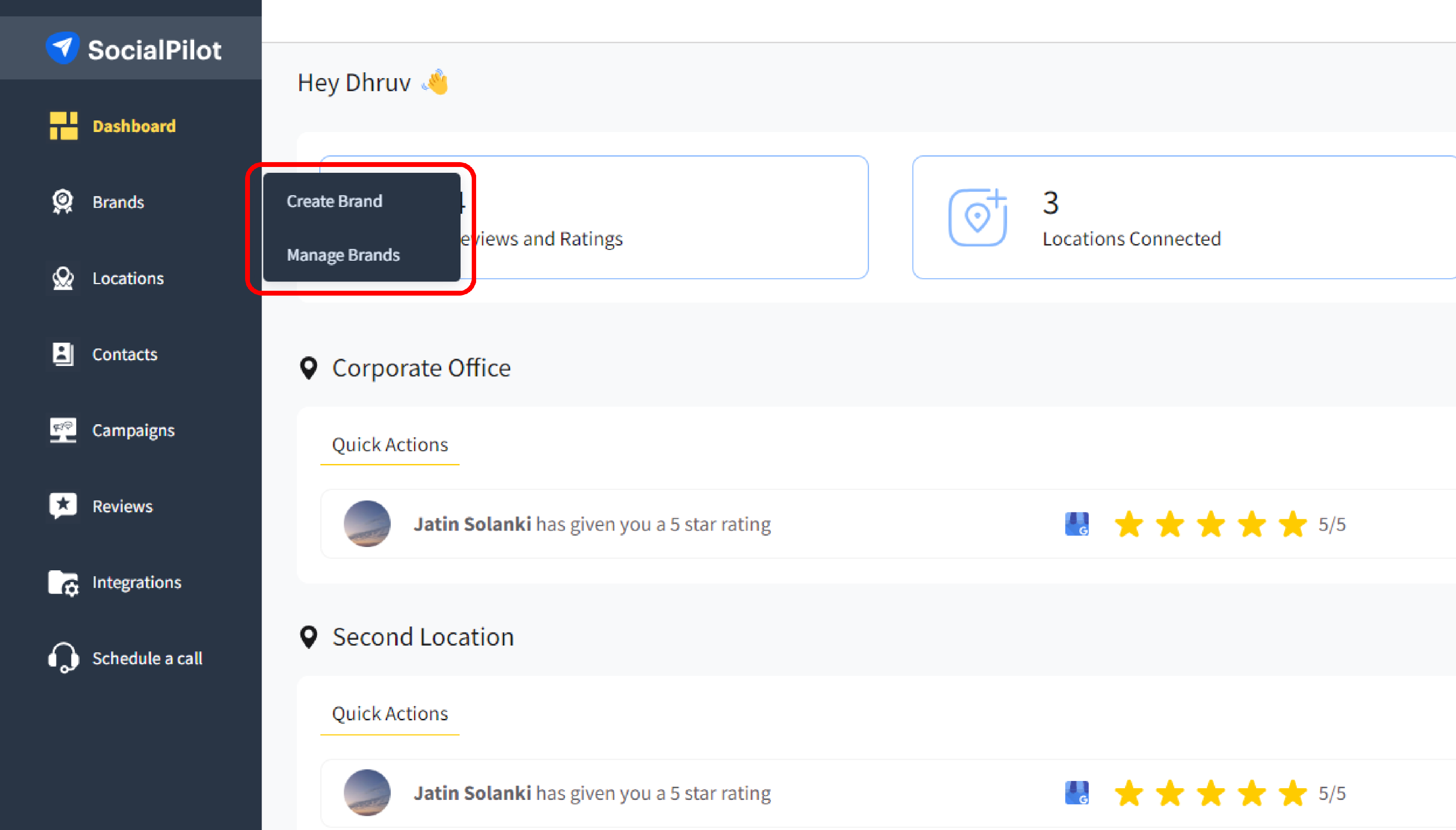Click the map pin next to Corporate Office

point(308,368)
